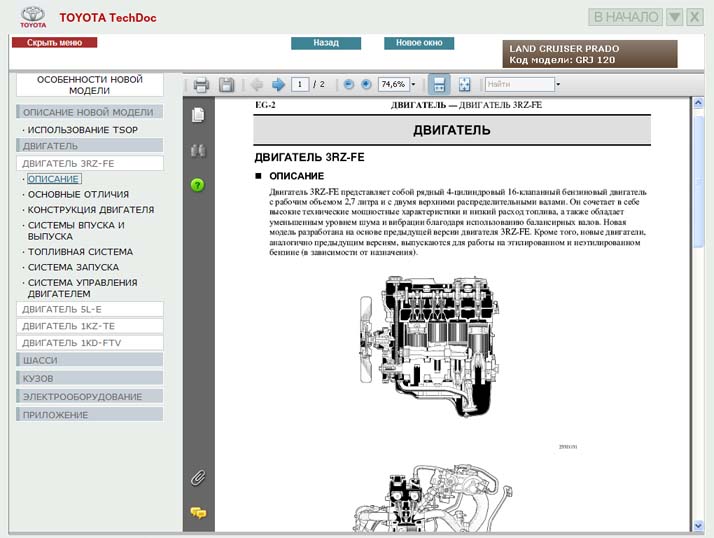This screenshot has width=714, height=538.
Task: Expand ОПИСАНИЕ НОВОЙ МОДЕЛИ section
Action: point(89,112)
